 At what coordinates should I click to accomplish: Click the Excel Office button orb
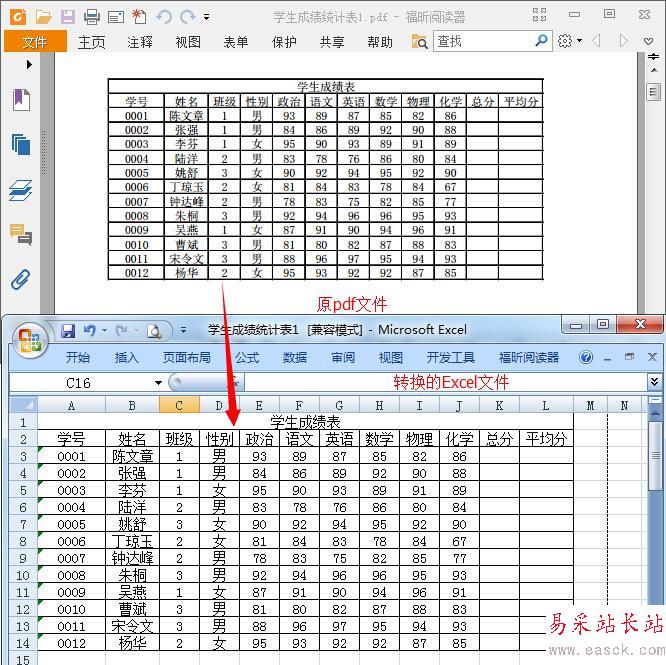click(x=29, y=339)
